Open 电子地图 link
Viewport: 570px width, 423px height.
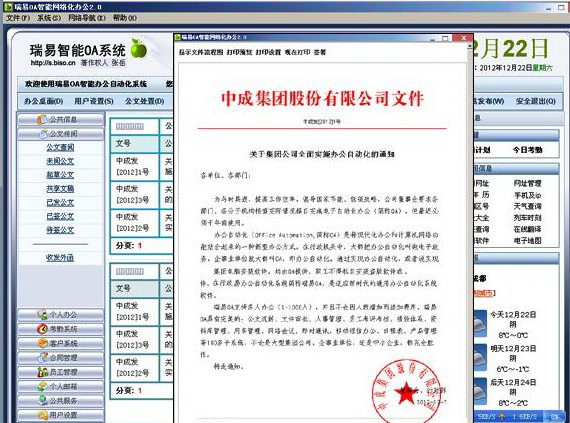pyautogui.click(x=527, y=241)
